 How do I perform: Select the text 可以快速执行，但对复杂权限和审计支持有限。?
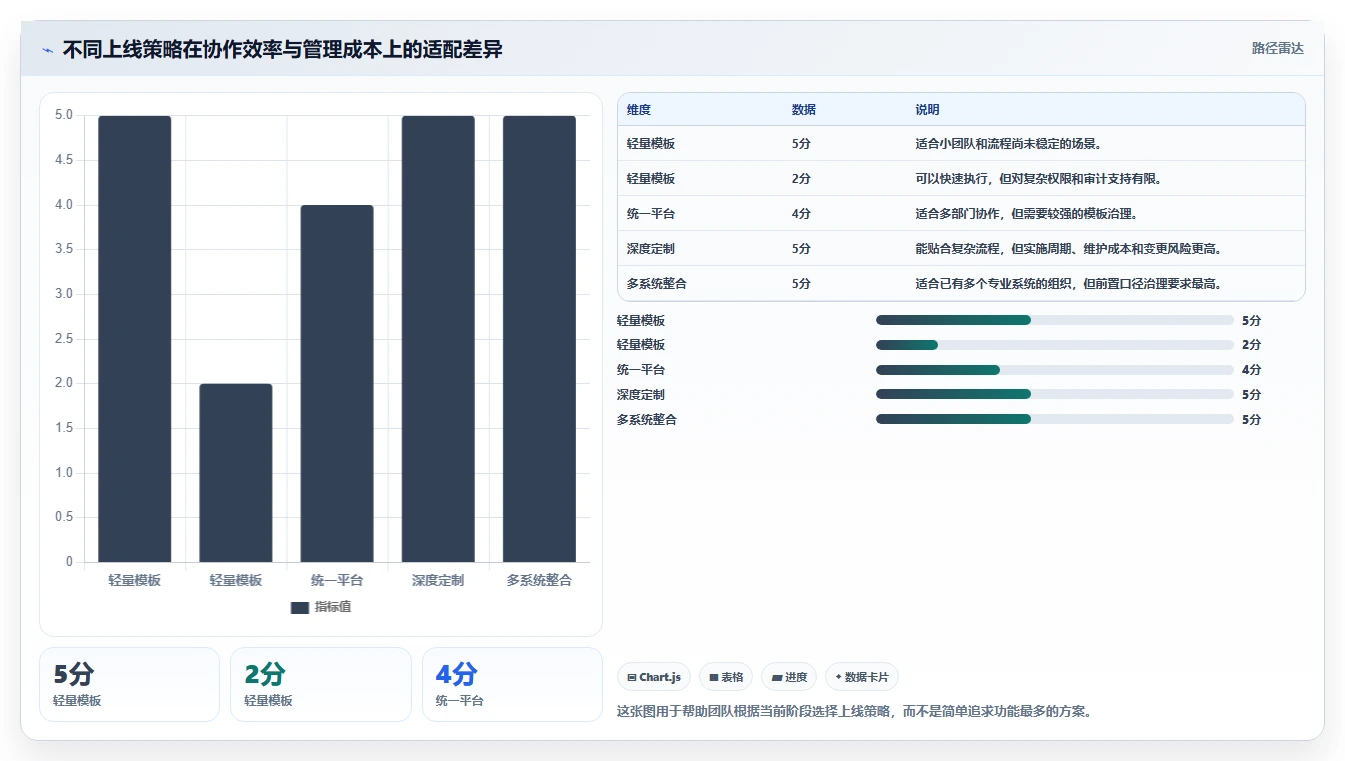tap(1039, 179)
